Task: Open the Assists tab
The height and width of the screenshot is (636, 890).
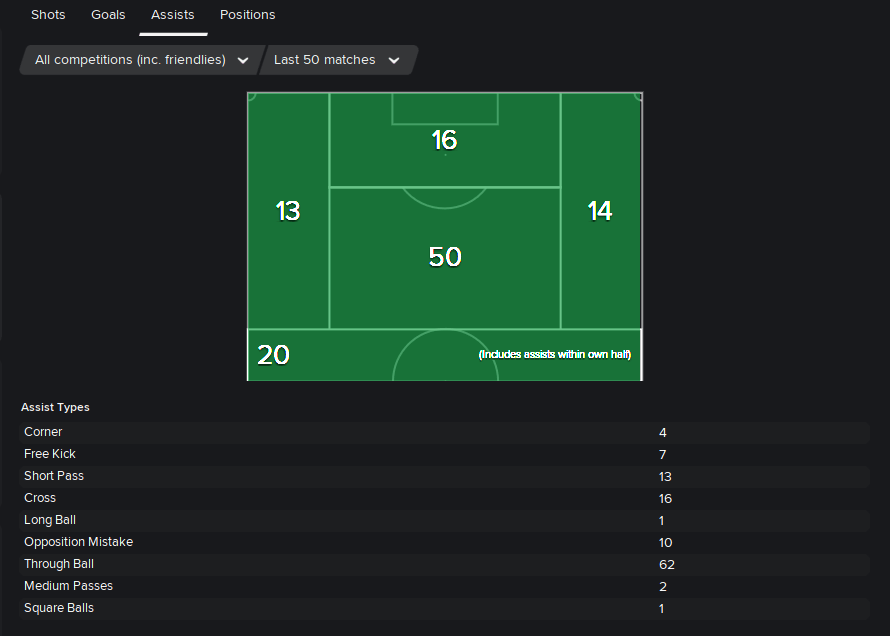Action: pyautogui.click(x=172, y=14)
